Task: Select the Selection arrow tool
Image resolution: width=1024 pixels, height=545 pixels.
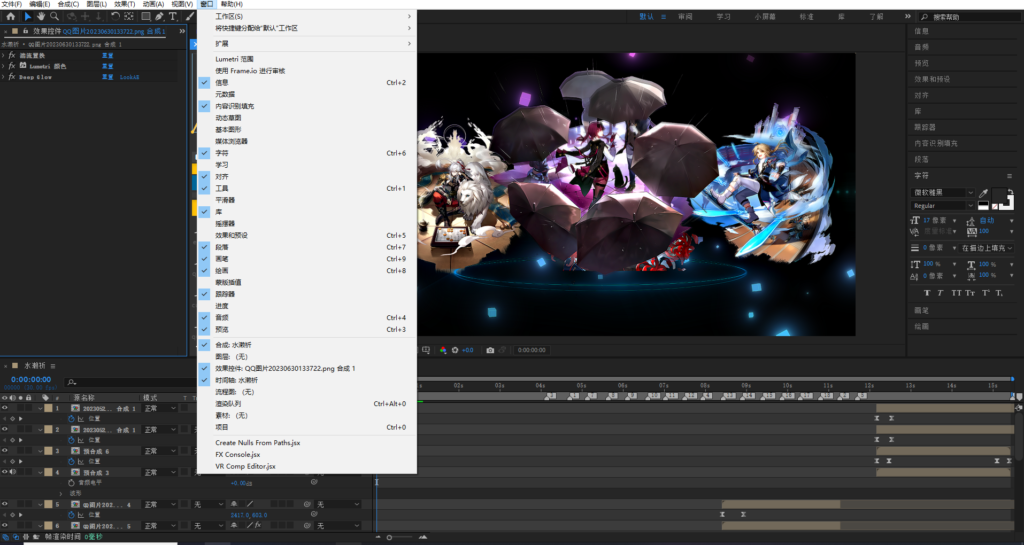Action: point(27,16)
